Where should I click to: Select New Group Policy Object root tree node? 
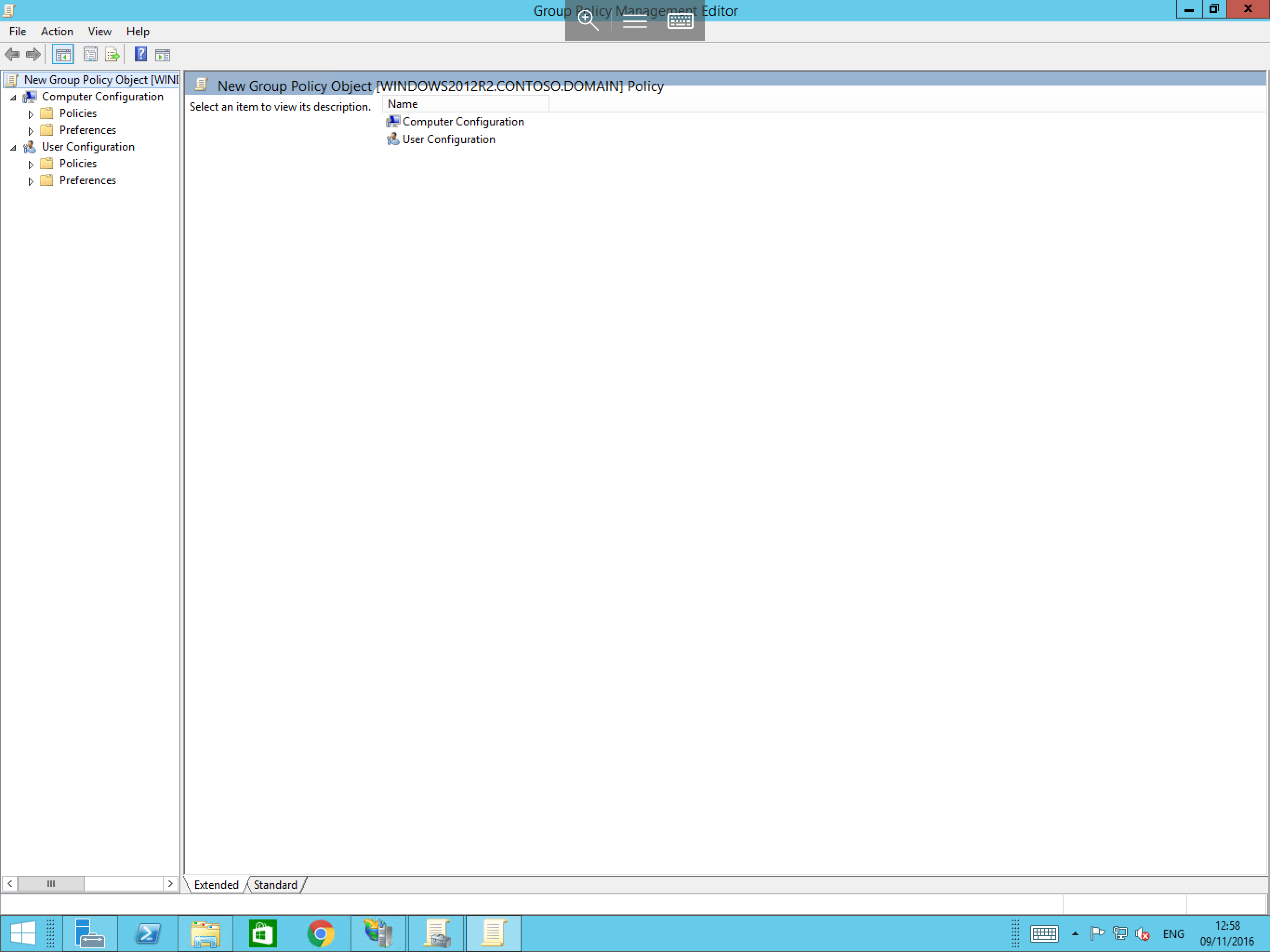pyautogui.click(x=101, y=79)
